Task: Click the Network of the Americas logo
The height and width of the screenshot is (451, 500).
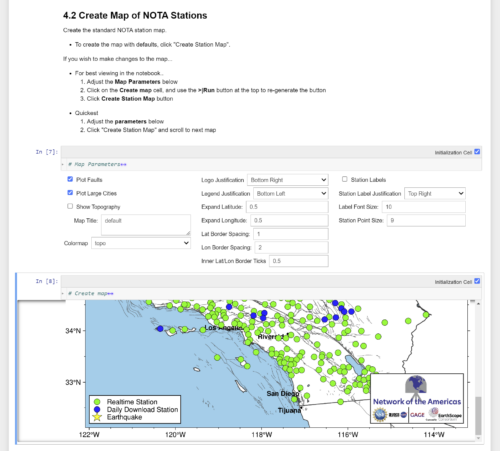Action: [417, 398]
